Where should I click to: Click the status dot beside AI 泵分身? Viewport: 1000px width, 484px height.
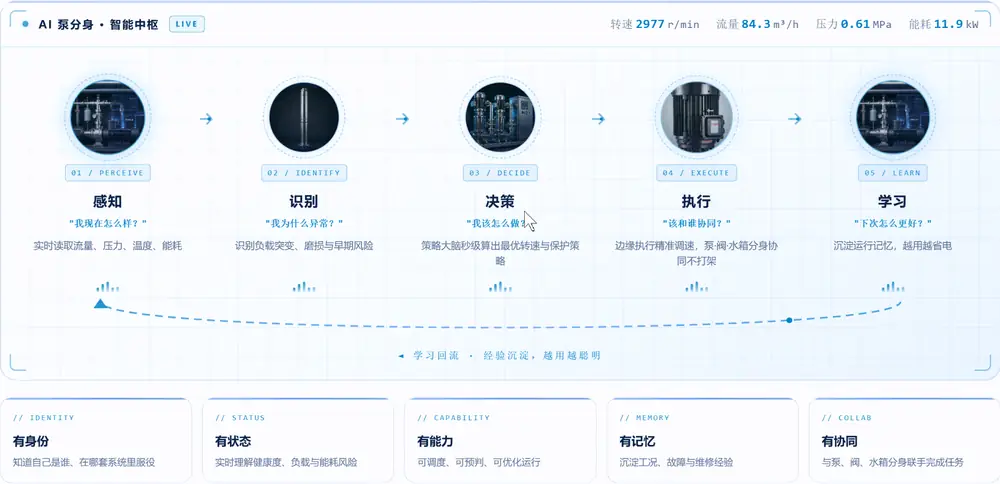click(x=25, y=24)
